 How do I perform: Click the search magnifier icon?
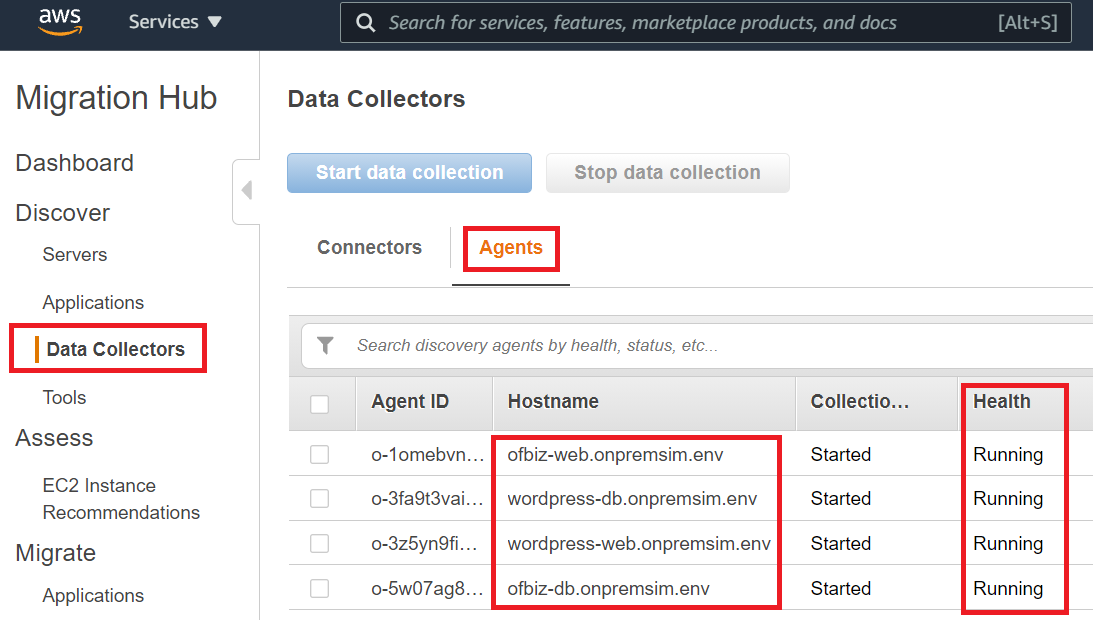365,23
